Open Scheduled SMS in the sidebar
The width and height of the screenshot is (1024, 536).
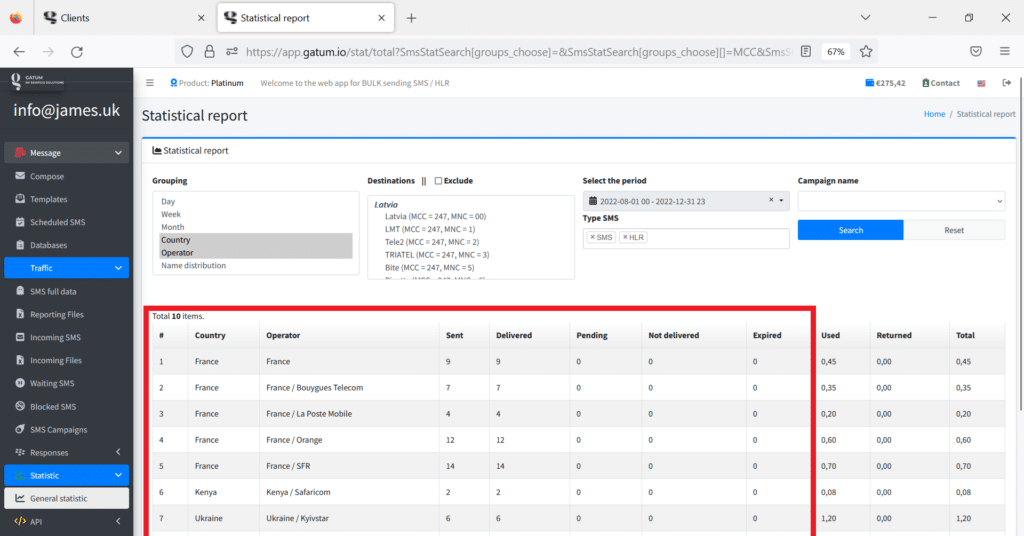click(x=57, y=222)
